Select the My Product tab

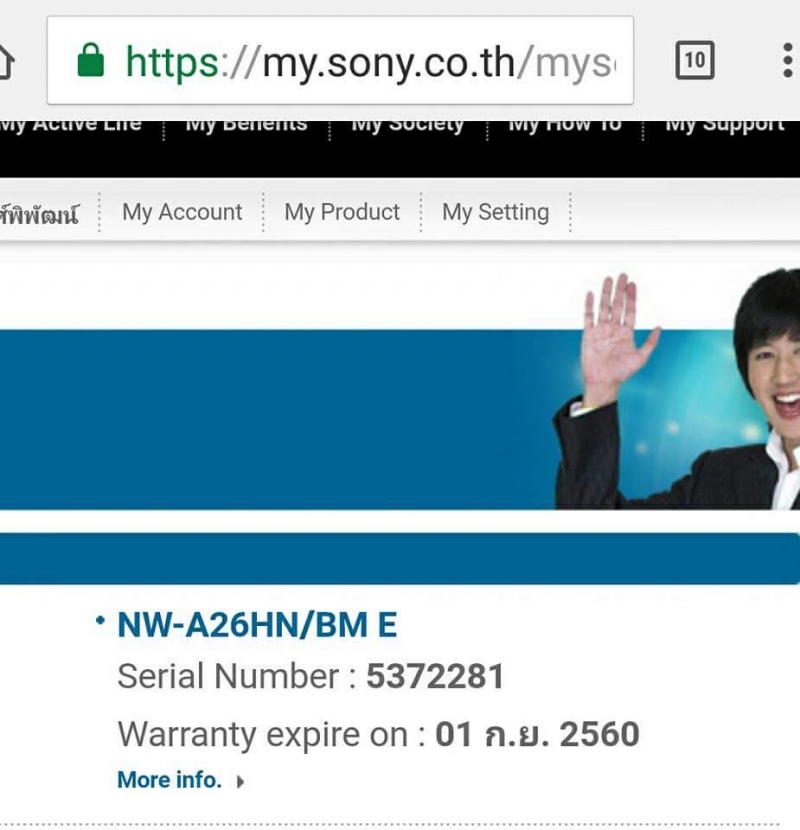tap(342, 212)
